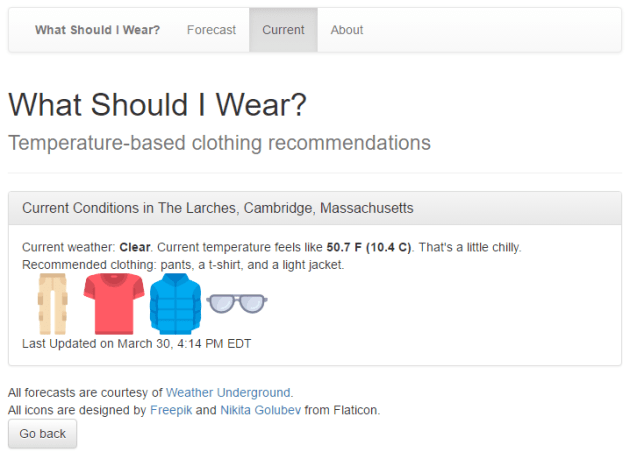
Task: Click the blue puffer jacket icon
Action: tap(175, 304)
